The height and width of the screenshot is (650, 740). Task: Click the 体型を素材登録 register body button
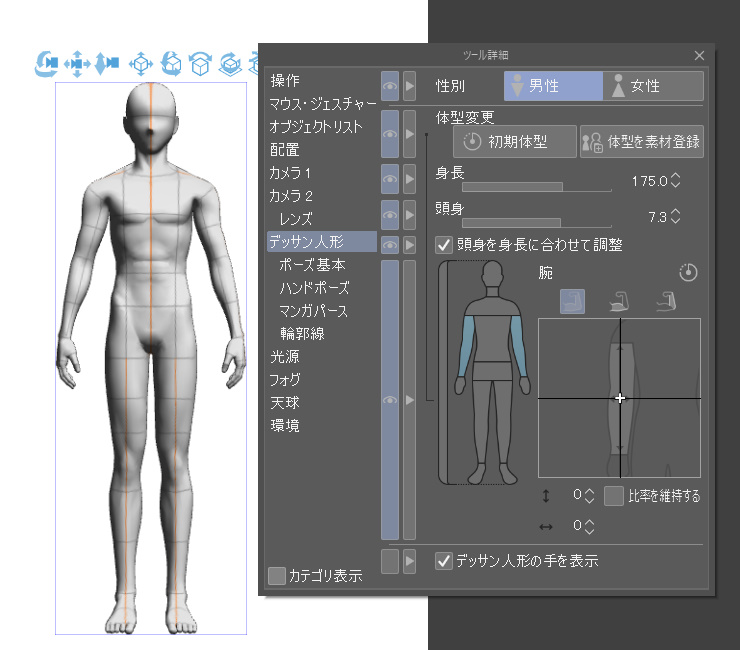point(642,141)
